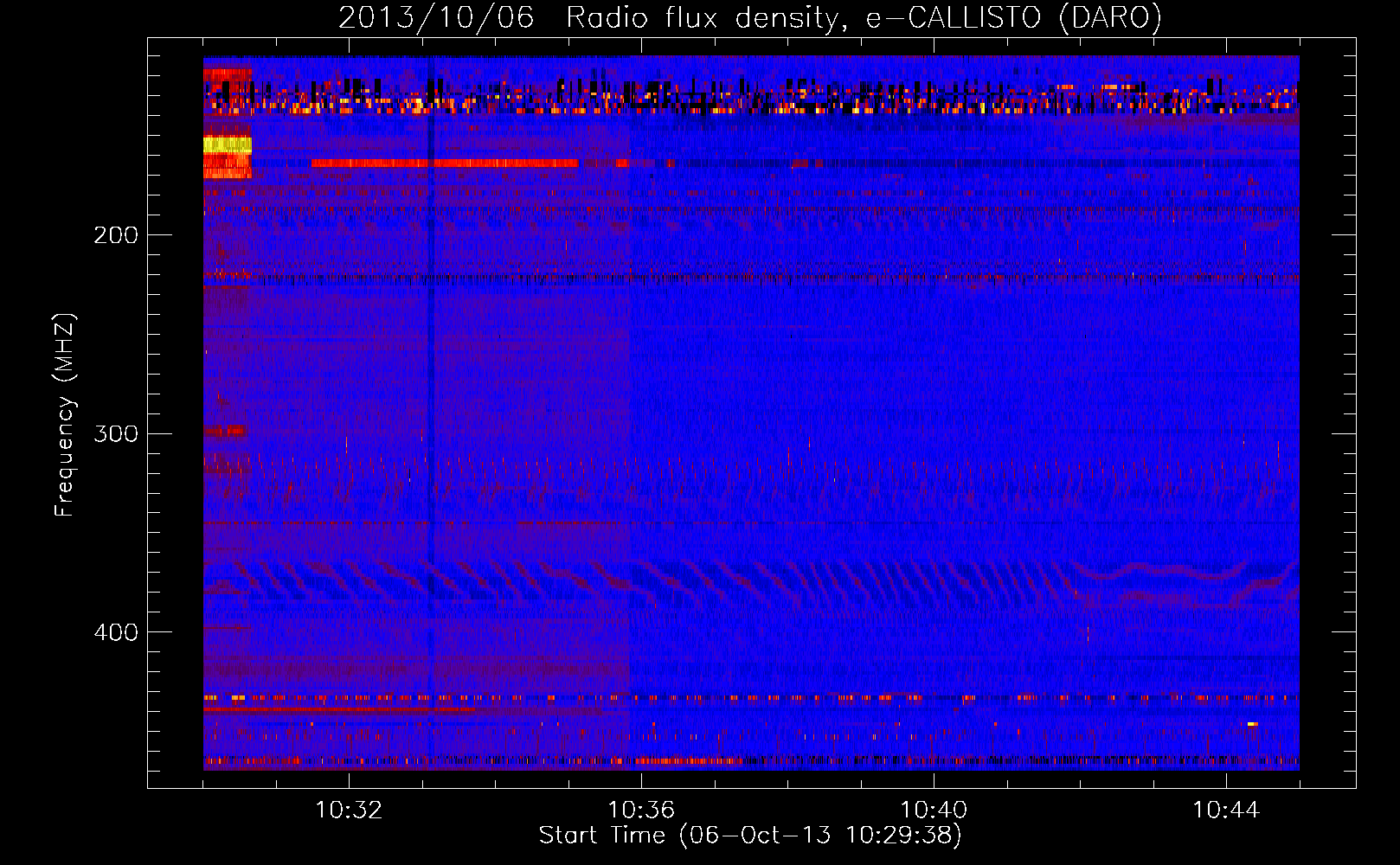Click the 10:44 time tick label
Image resolution: width=1400 pixels, height=865 pixels.
click(x=1226, y=811)
